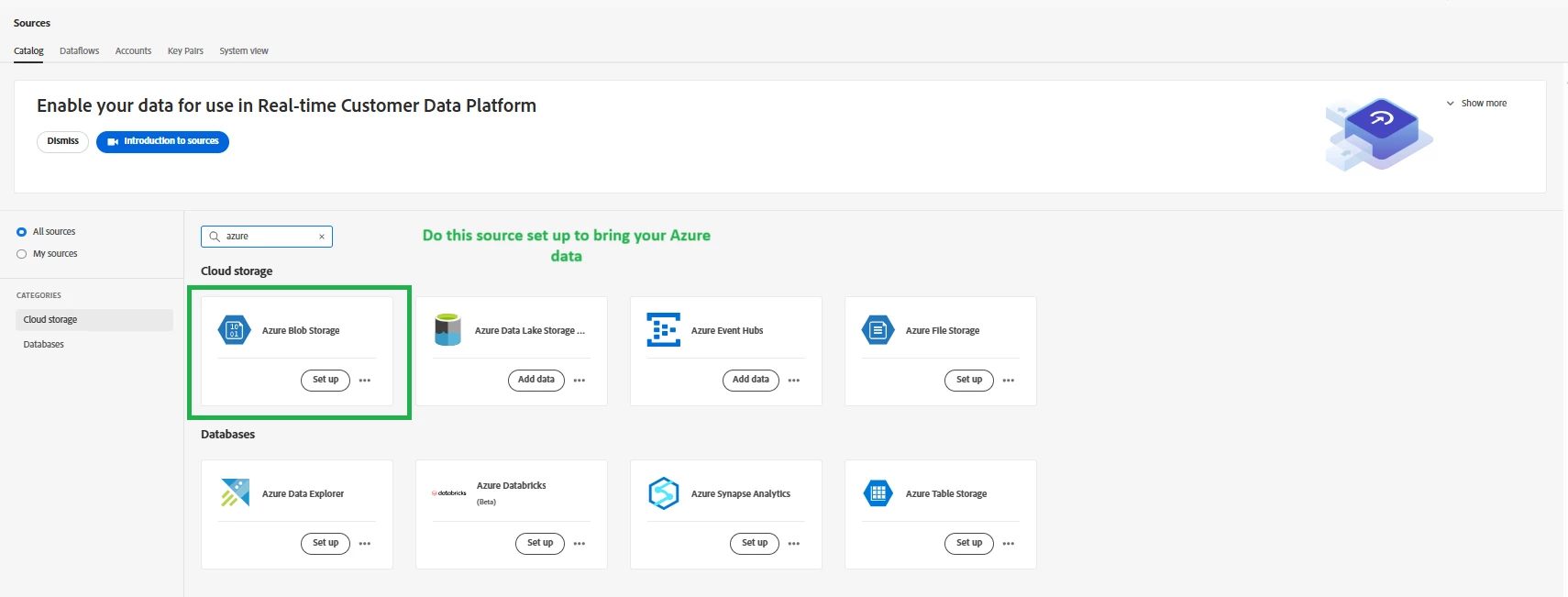Screen dimensions: 1568x597
Task: Set up Azure File Storage source
Action: (969, 381)
